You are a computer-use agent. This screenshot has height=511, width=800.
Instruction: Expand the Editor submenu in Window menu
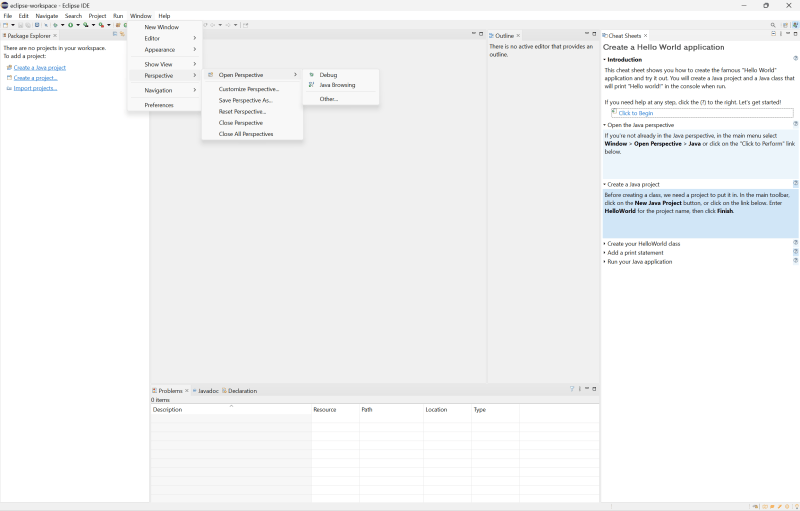pos(165,38)
